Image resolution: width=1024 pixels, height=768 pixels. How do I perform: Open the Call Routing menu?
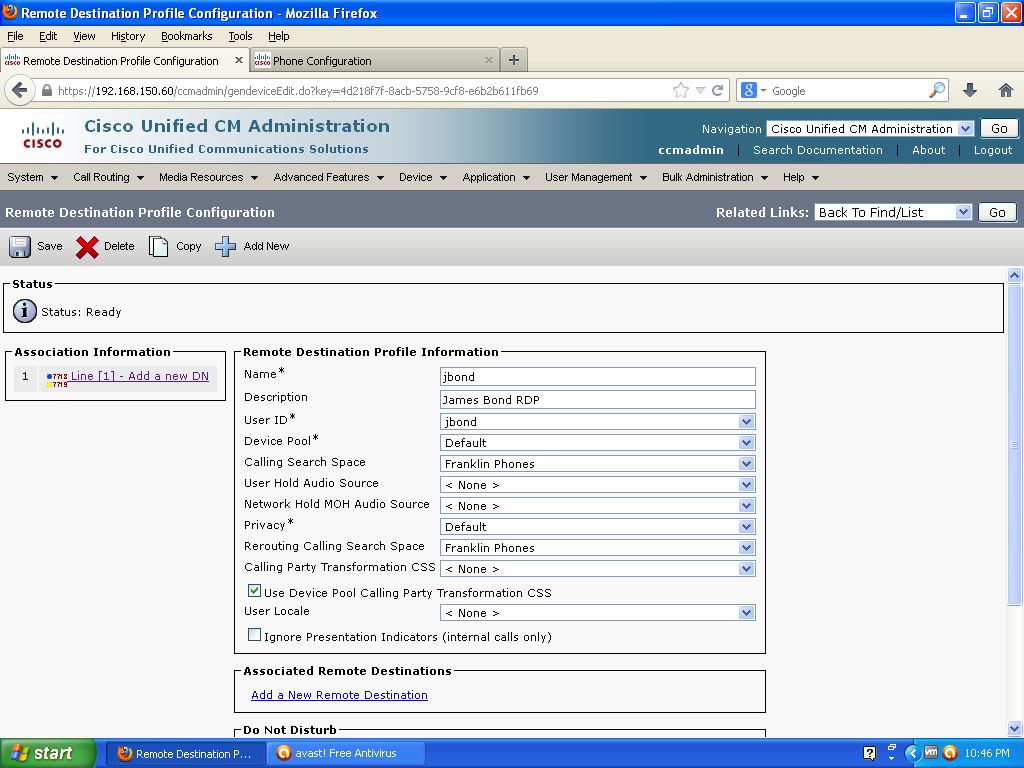point(108,177)
